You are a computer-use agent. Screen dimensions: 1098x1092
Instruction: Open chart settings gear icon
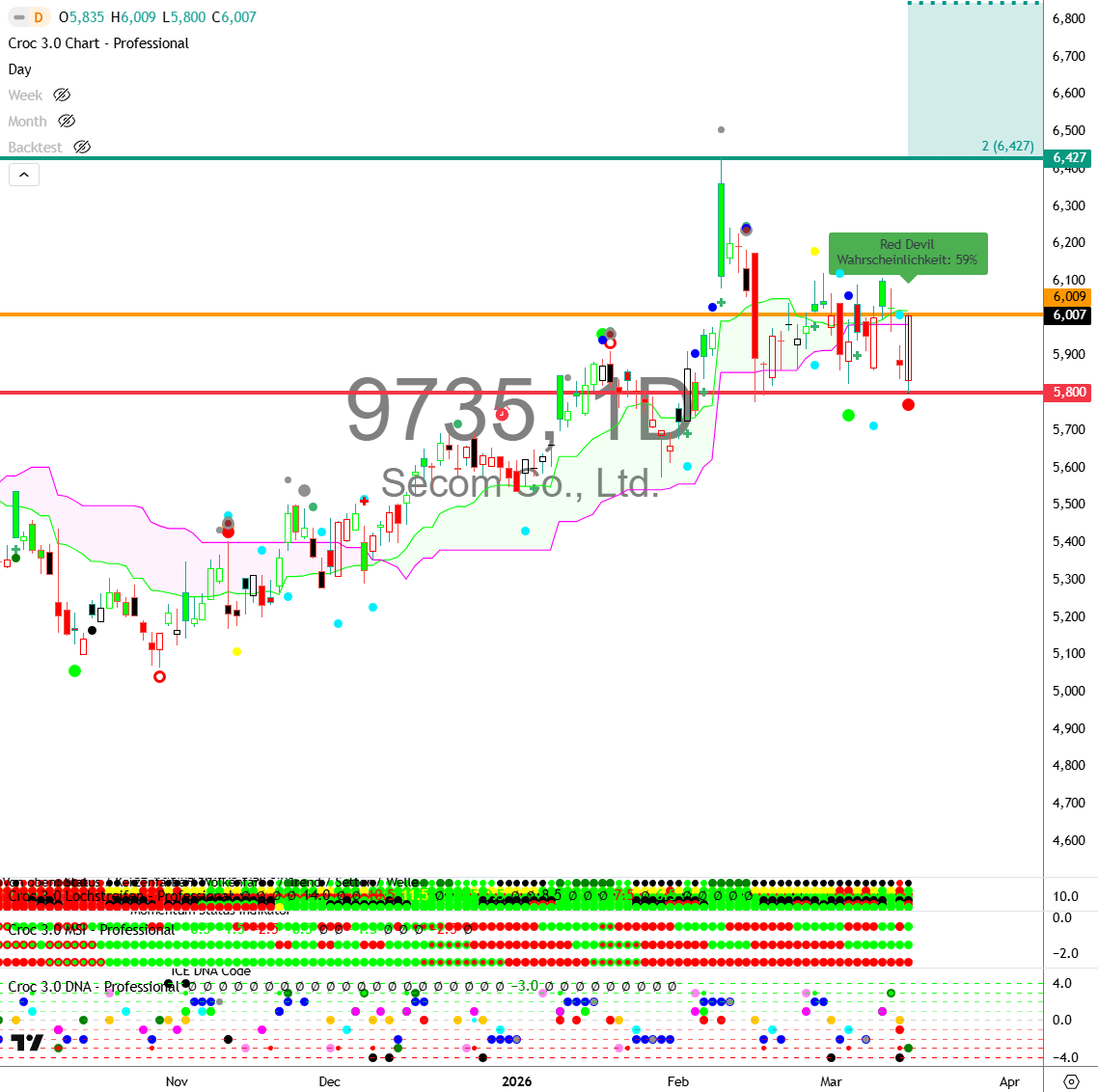pos(1070,1081)
